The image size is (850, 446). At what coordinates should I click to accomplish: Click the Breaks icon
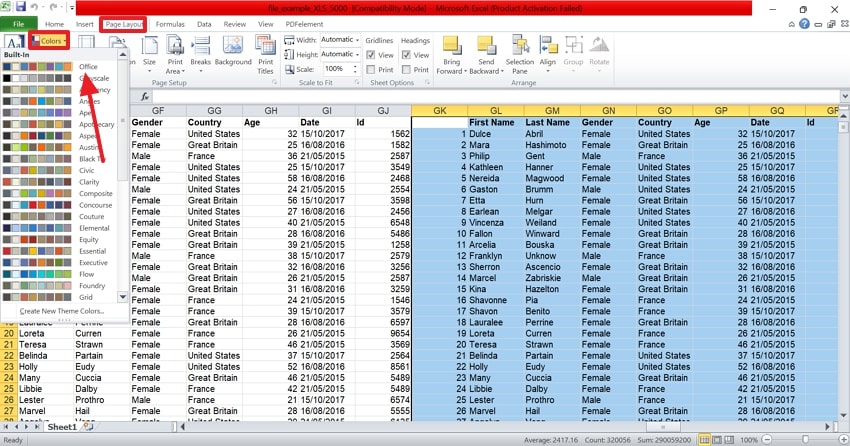click(x=201, y=46)
